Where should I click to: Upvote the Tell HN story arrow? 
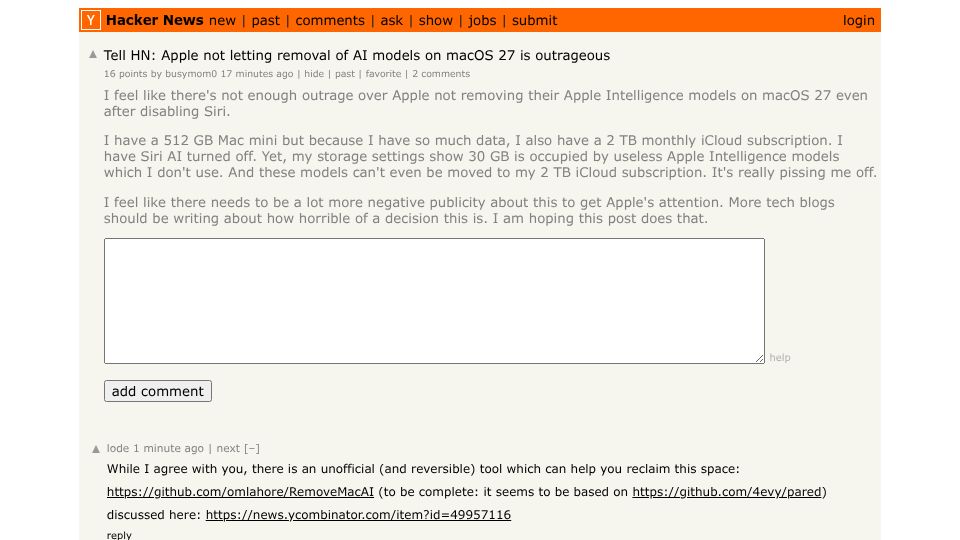93,54
